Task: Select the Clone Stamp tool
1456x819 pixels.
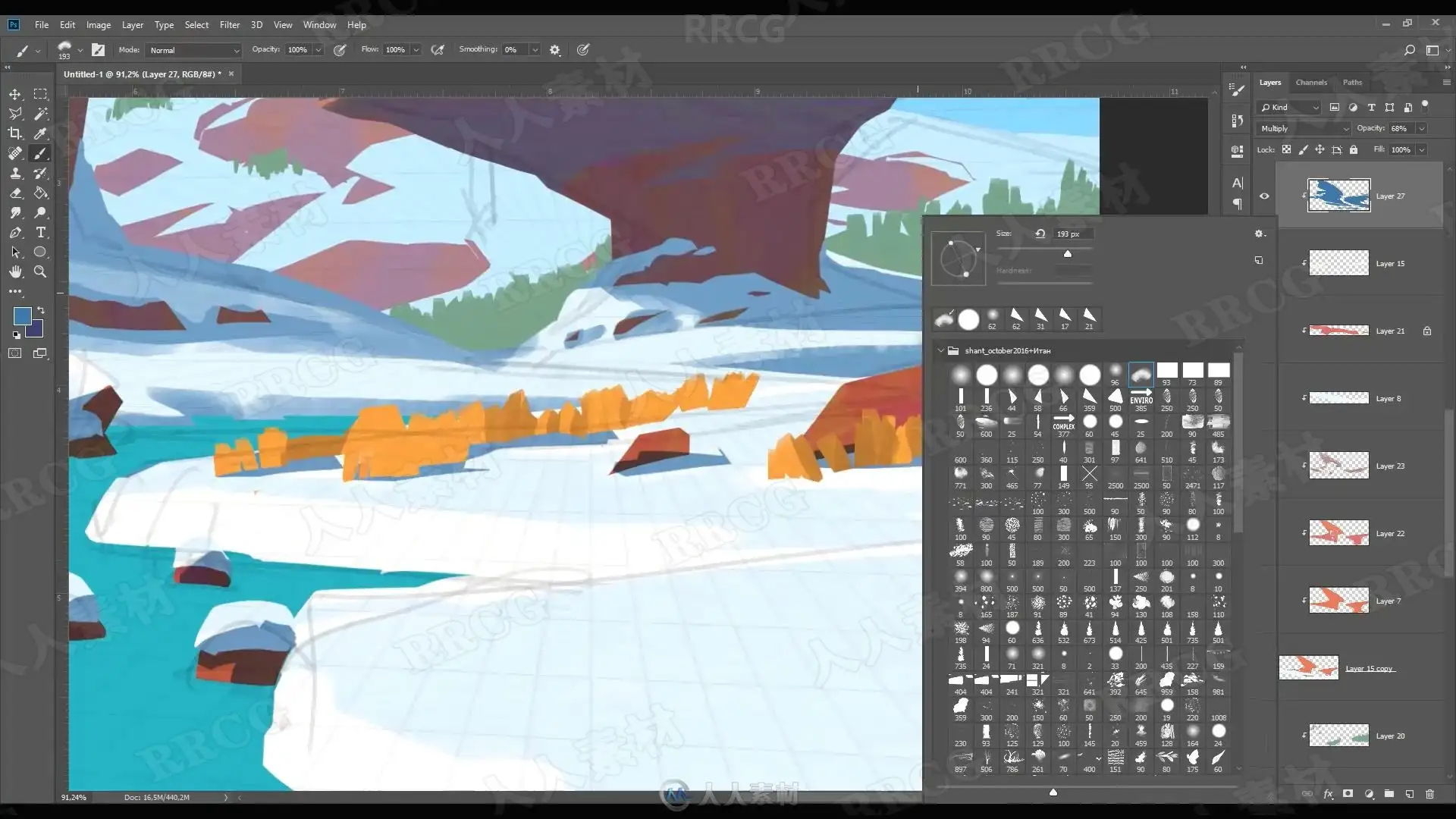Action: [15, 173]
